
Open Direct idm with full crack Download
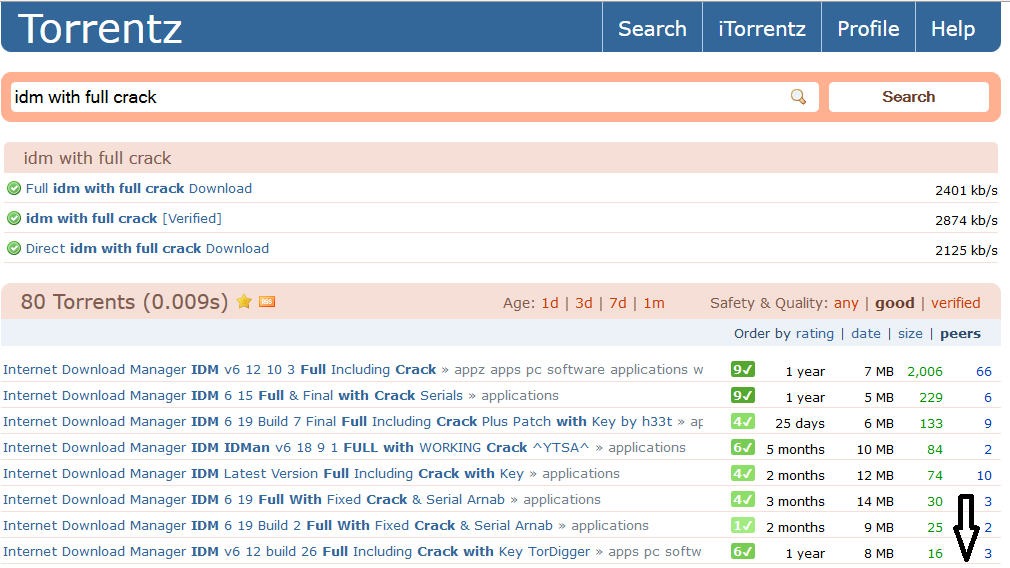[147, 248]
